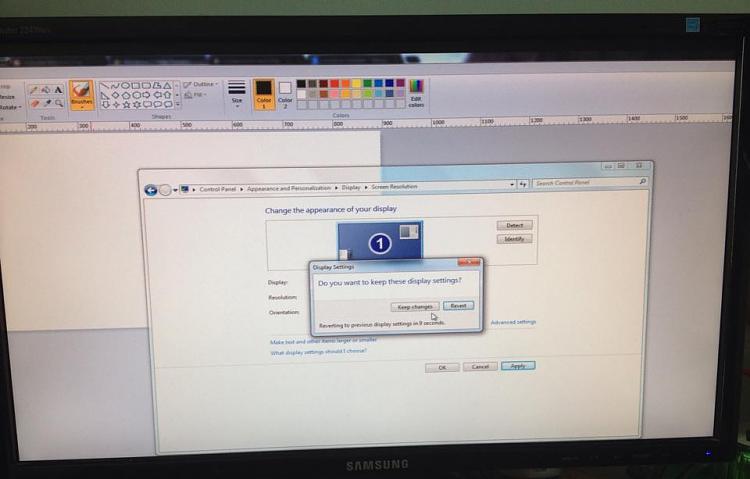Choose the Six-point star shape

click(137, 104)
